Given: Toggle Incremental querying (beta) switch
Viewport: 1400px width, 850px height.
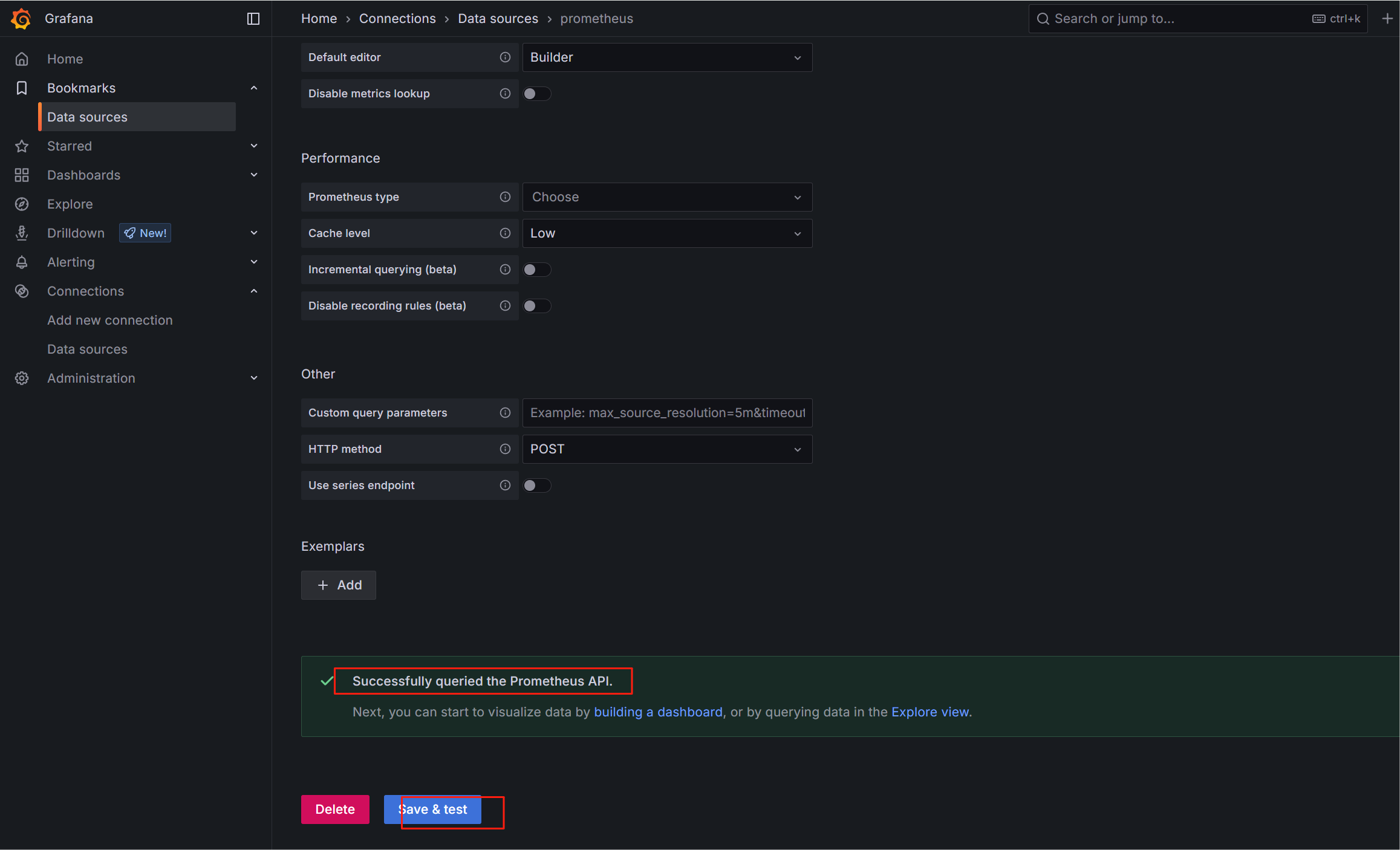Looking at the screenshot, I should (x=536, y=270).
